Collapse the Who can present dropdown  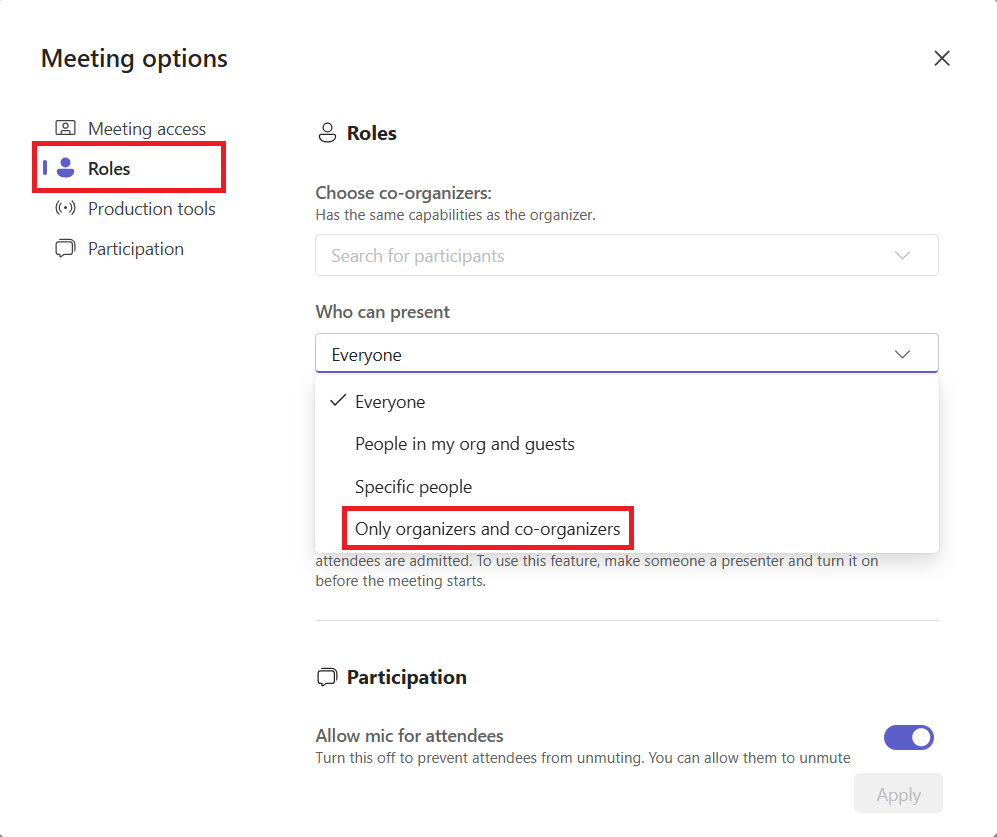coord(902,354)
